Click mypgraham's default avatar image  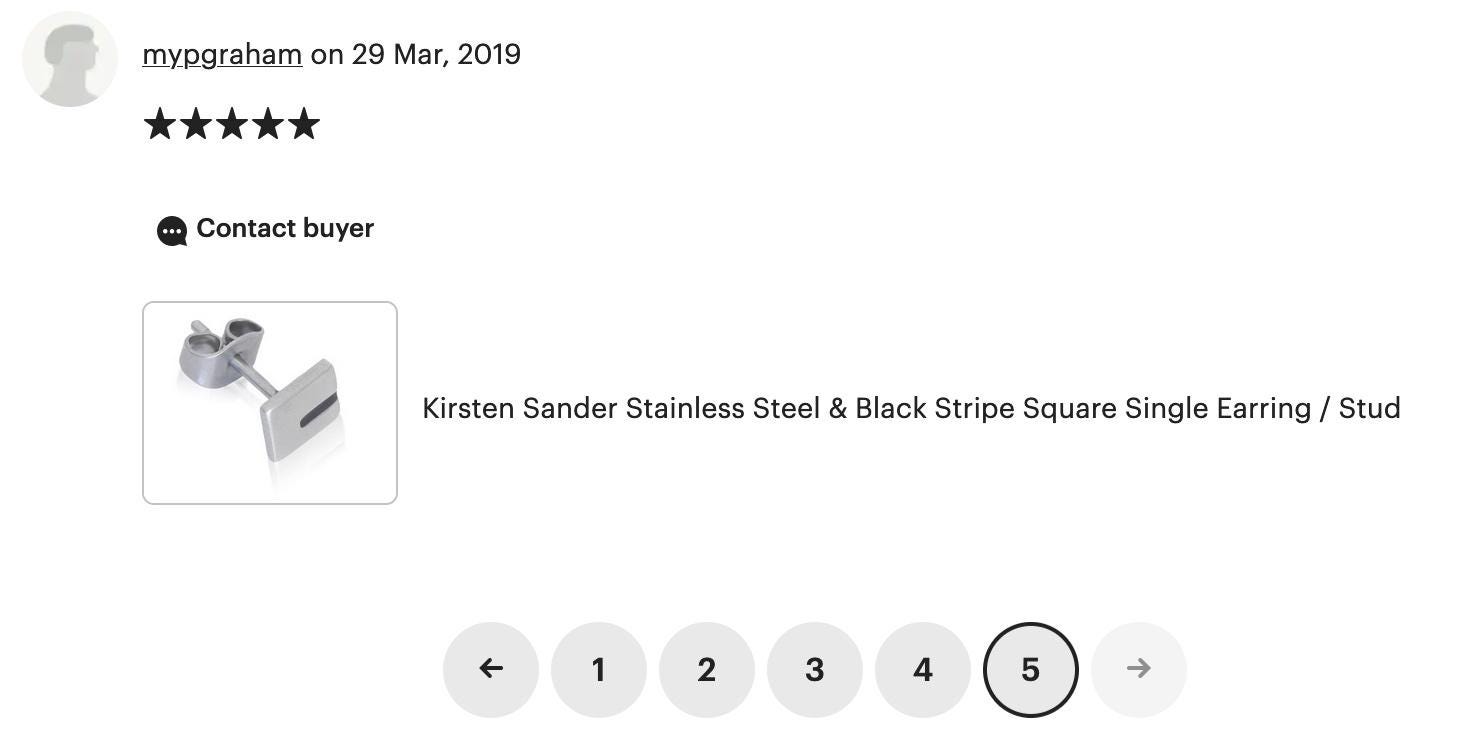tap(70, 59)
